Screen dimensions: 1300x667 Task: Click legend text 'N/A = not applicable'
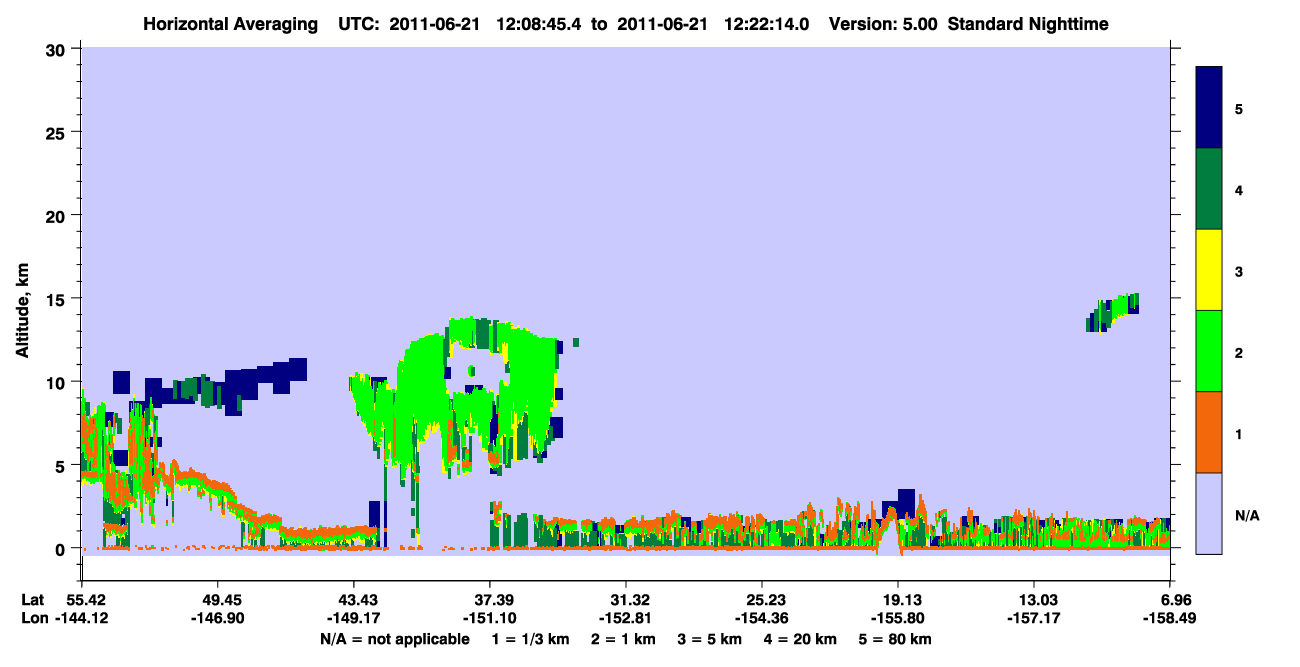coord(394,639)
